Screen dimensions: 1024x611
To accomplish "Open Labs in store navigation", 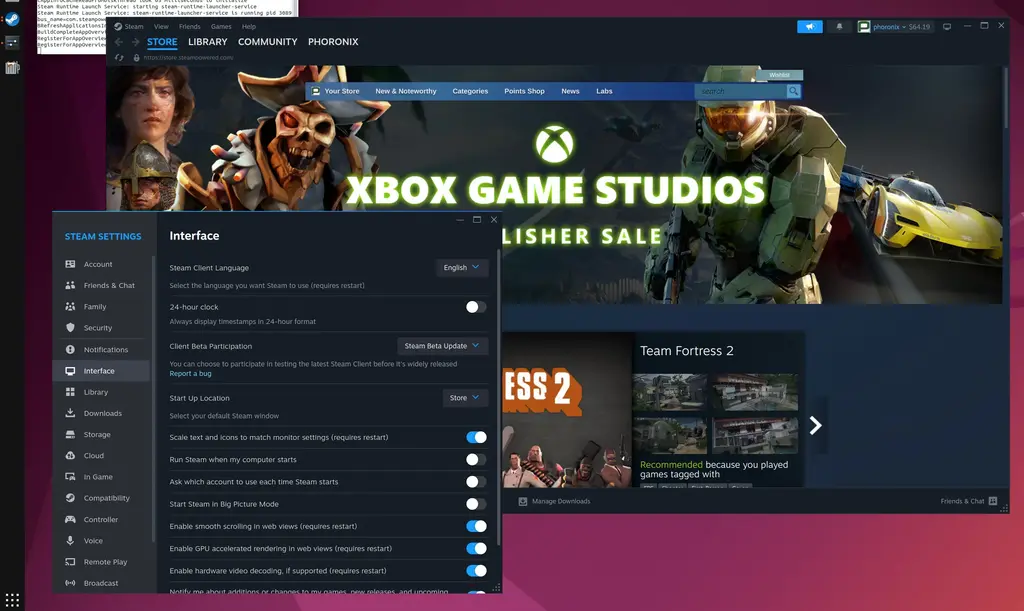I will coord(604,91).
